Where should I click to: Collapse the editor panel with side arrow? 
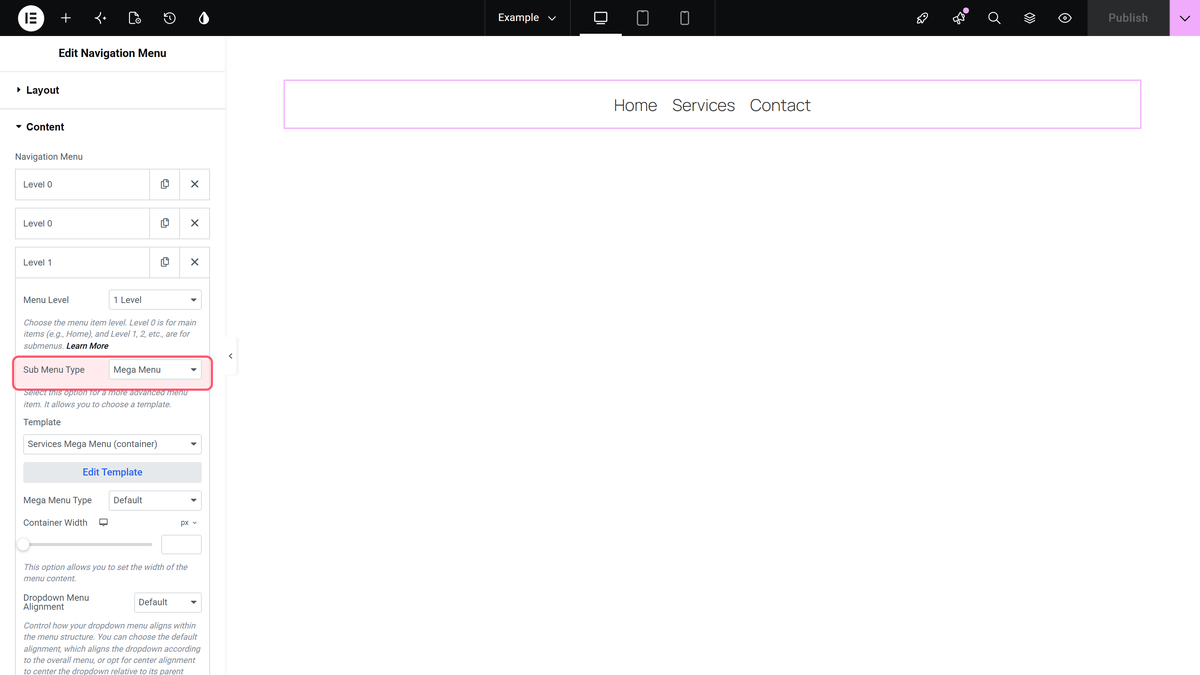click(231, 356)
